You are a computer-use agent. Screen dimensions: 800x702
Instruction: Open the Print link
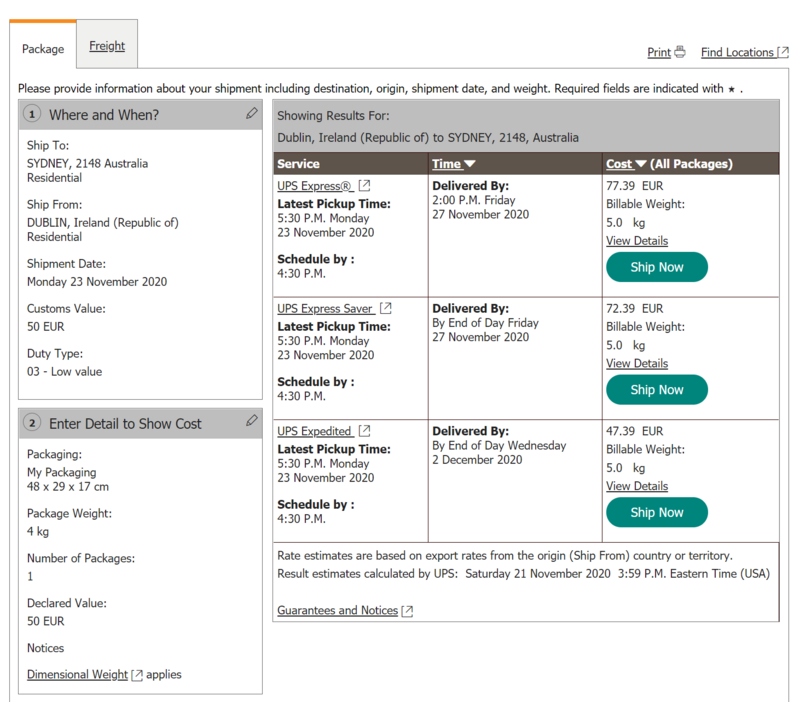(659, 52)
